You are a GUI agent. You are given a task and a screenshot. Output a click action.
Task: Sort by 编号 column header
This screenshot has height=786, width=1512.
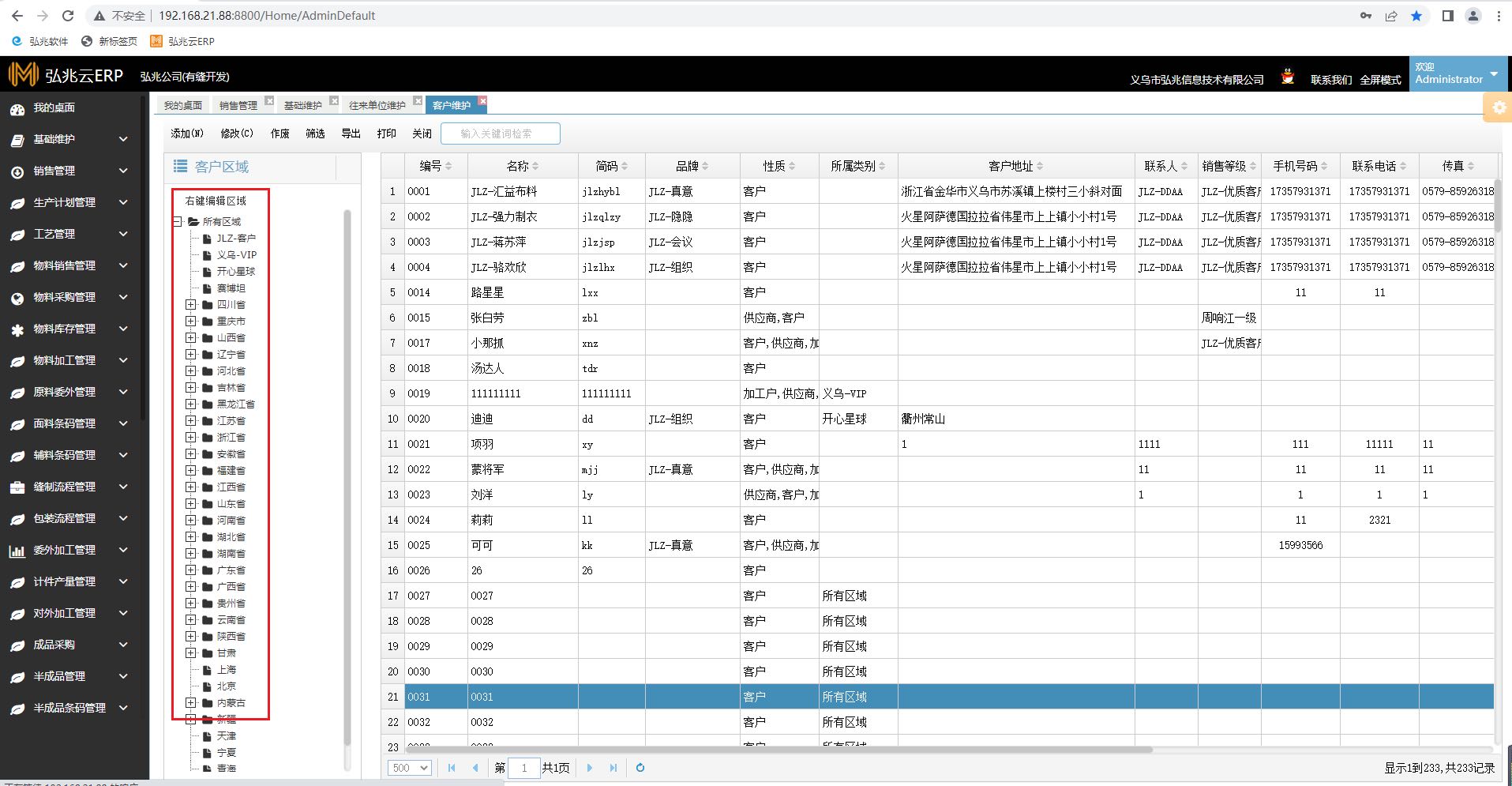click(x=436, y=166)
